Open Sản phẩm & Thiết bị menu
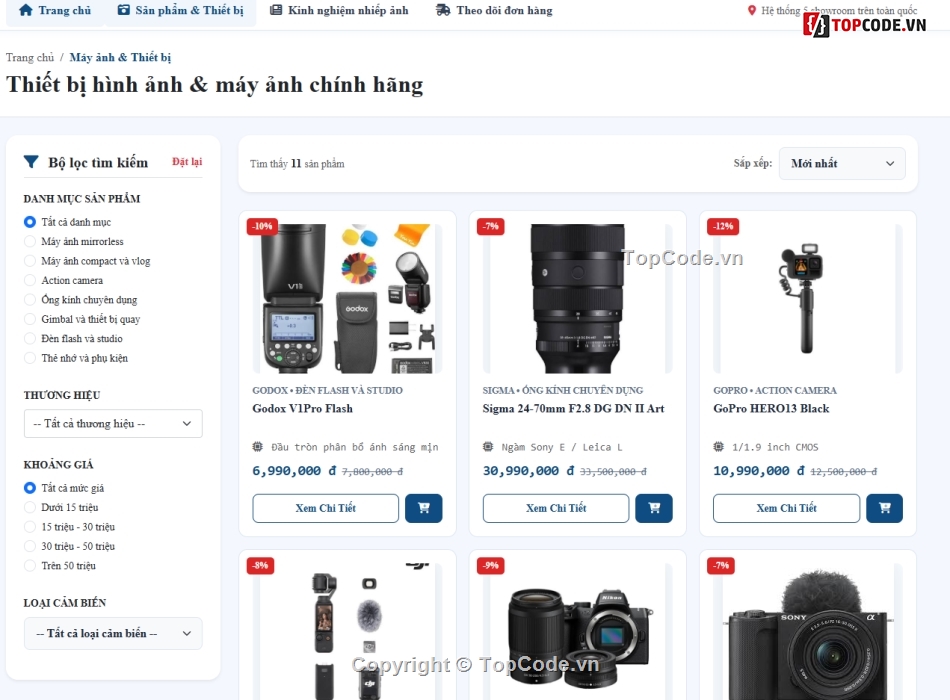950x700 pixels. [181, 10]
